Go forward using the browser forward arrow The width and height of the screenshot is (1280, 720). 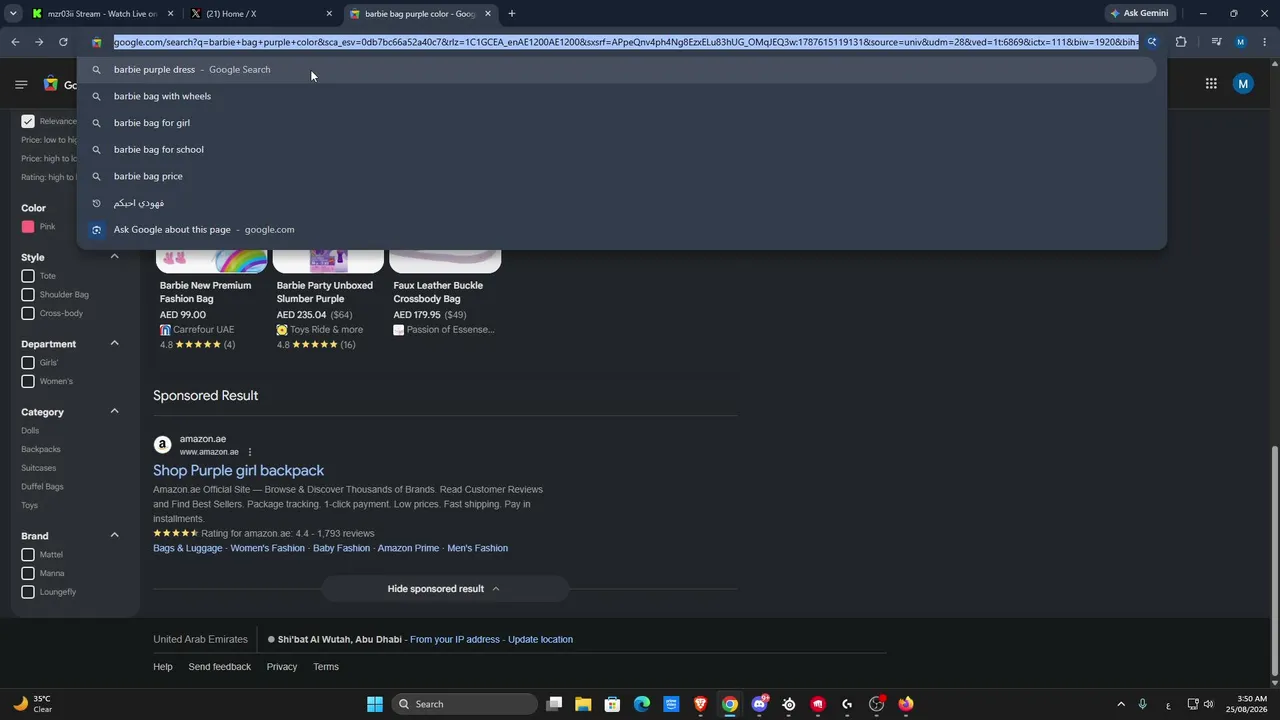[x=39, y=42]
